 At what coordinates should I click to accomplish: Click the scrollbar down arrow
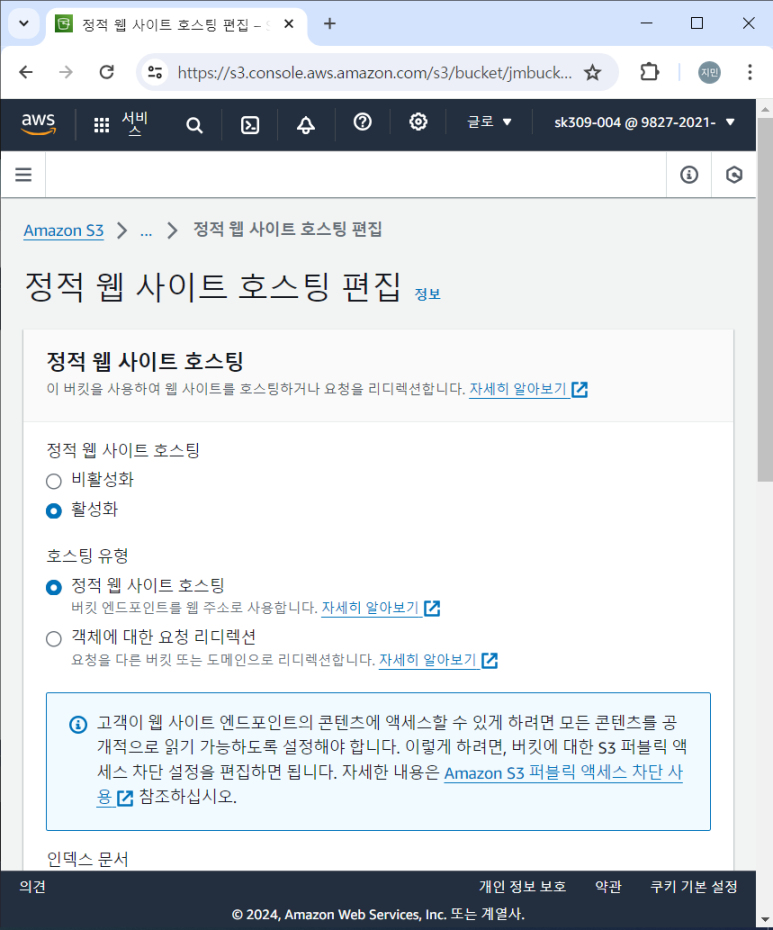(x=765, y=921)
